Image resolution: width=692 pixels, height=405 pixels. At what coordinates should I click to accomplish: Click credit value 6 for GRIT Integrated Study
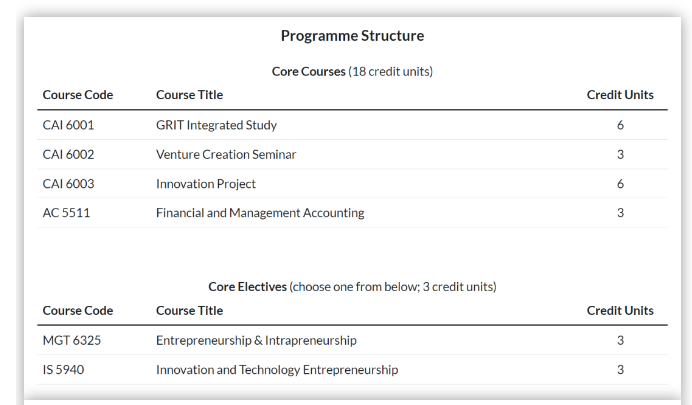620,125
